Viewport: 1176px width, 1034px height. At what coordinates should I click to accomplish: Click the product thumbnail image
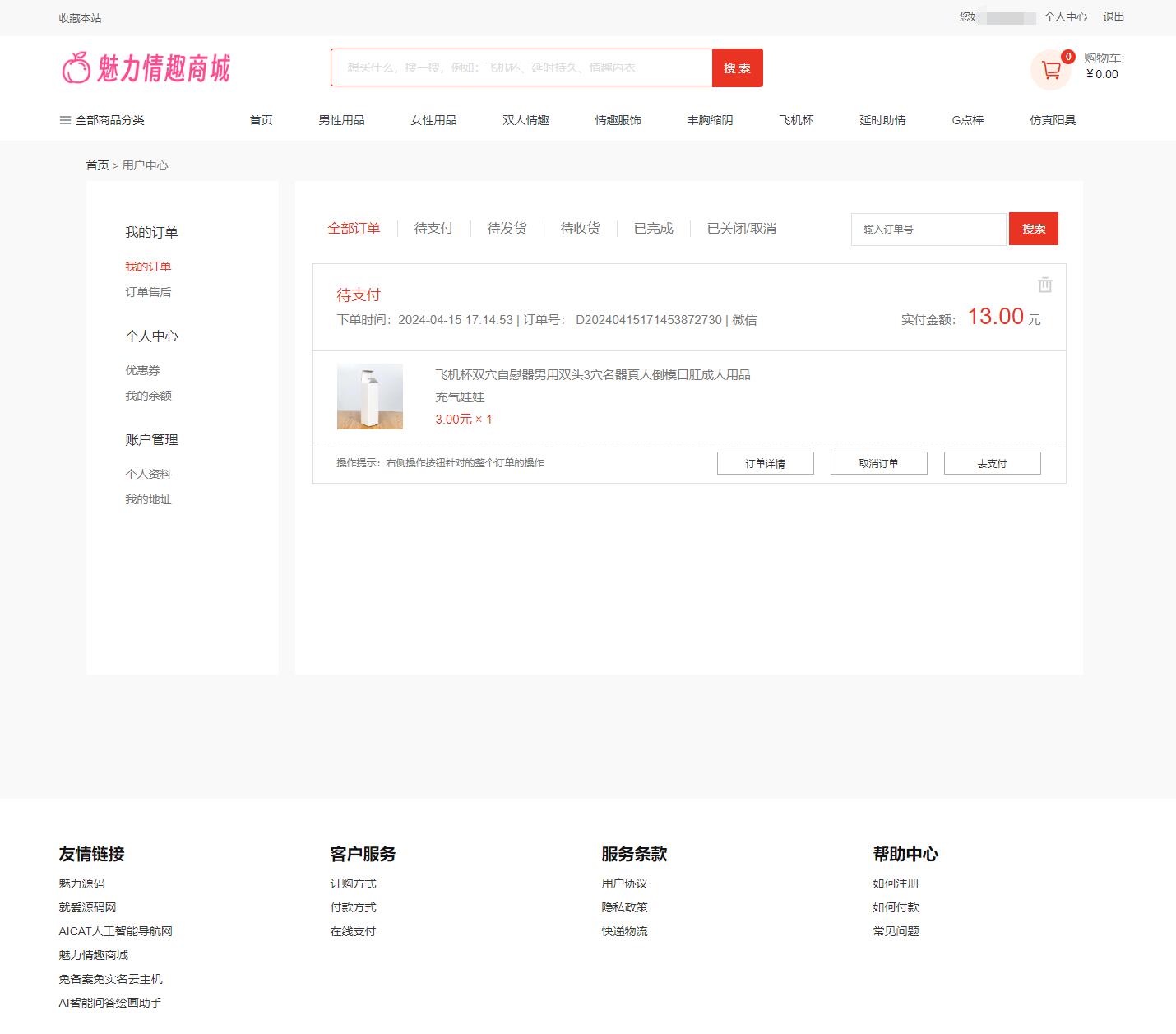coord(370,396)
